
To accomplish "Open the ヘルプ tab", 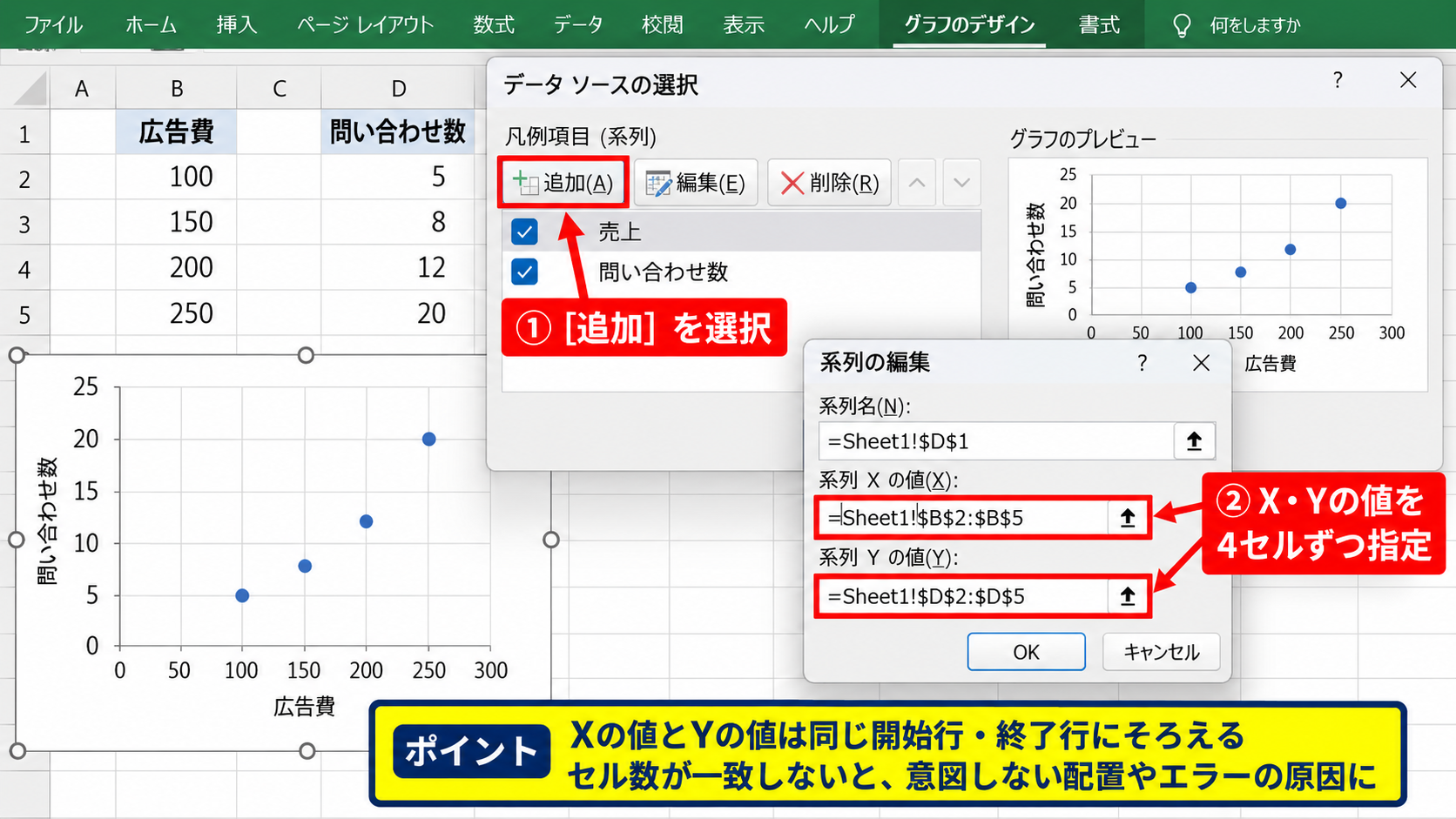I will pos(829,24).
